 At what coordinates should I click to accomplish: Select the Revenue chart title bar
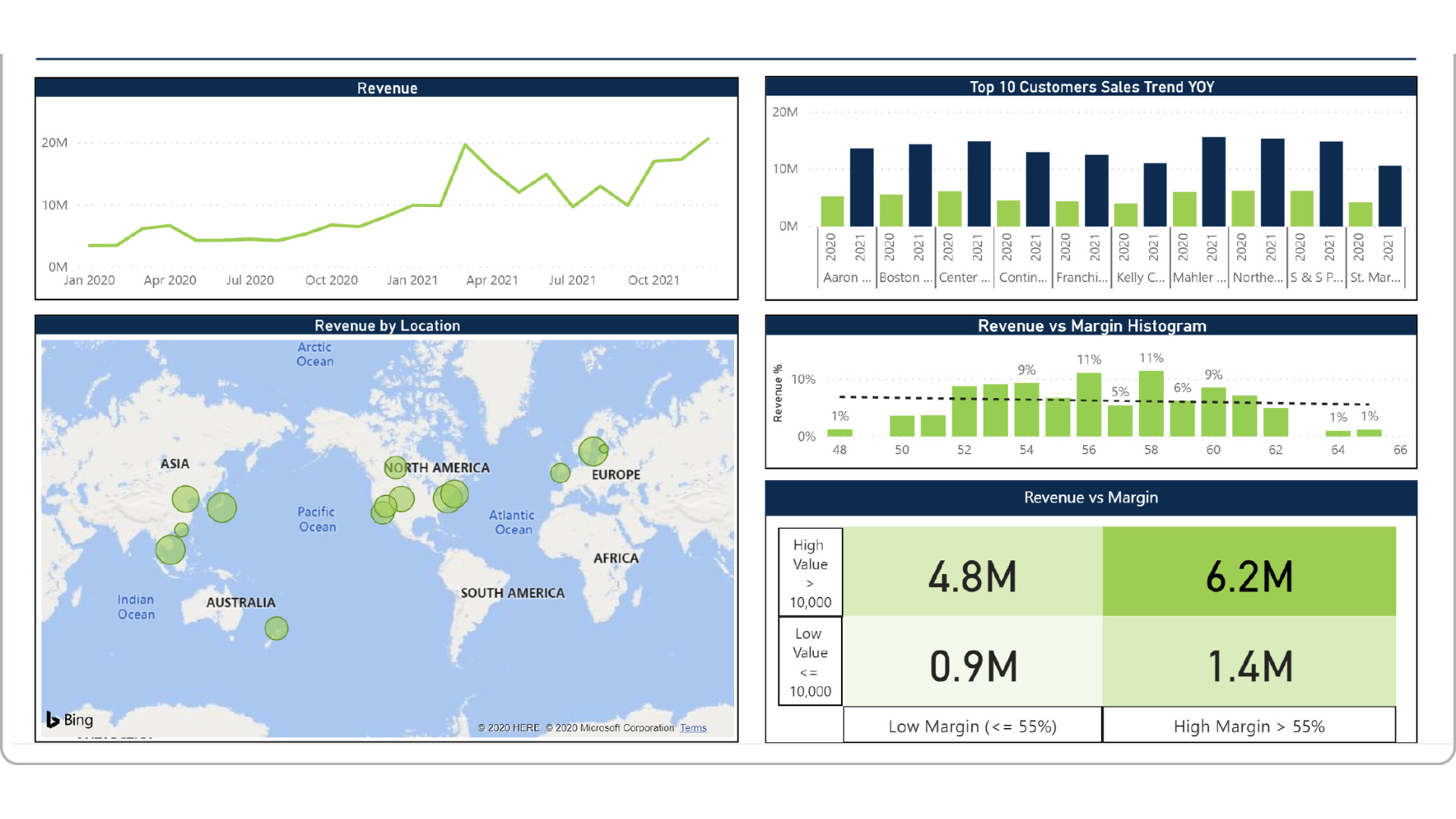(387, 87)
